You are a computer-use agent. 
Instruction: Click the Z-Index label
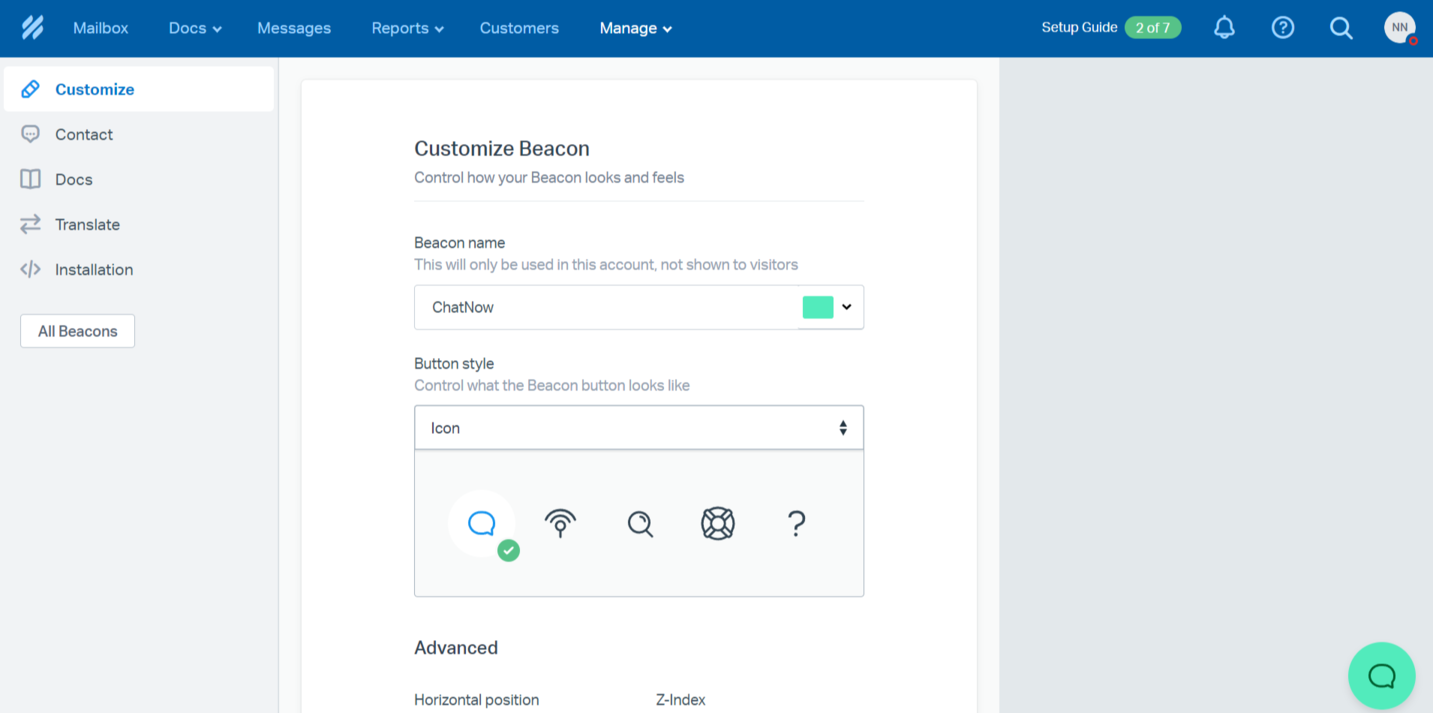pyautogui.click(x=680, y=700)
